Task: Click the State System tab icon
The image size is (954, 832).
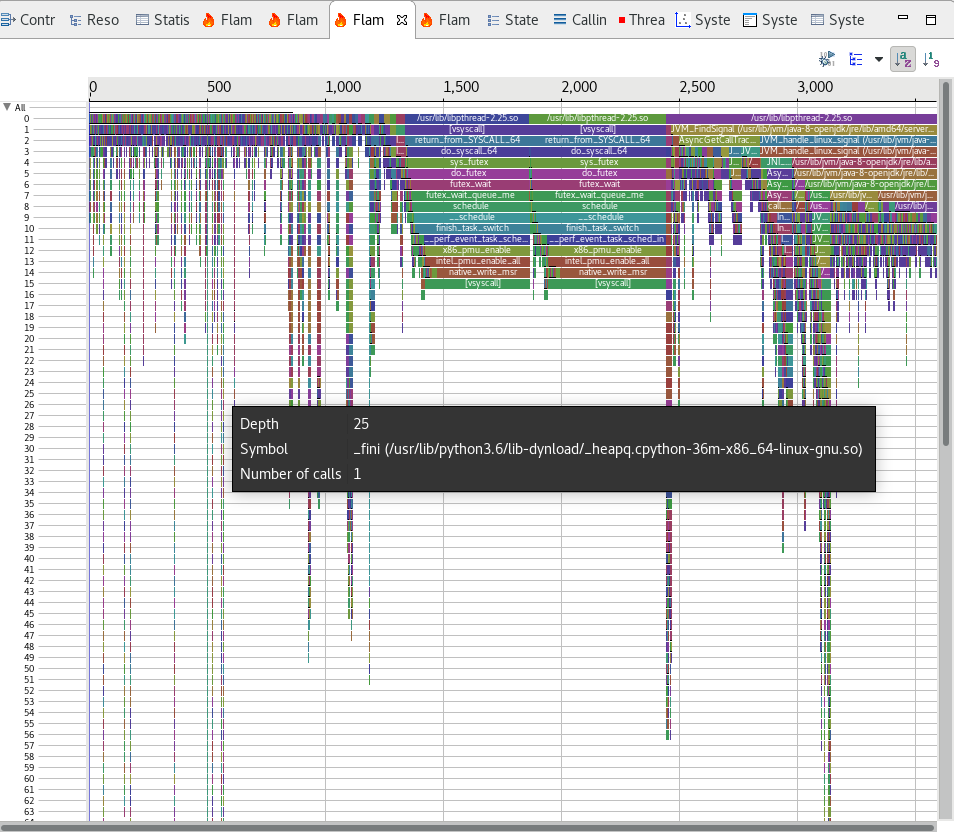Action: tap(494, 20)
